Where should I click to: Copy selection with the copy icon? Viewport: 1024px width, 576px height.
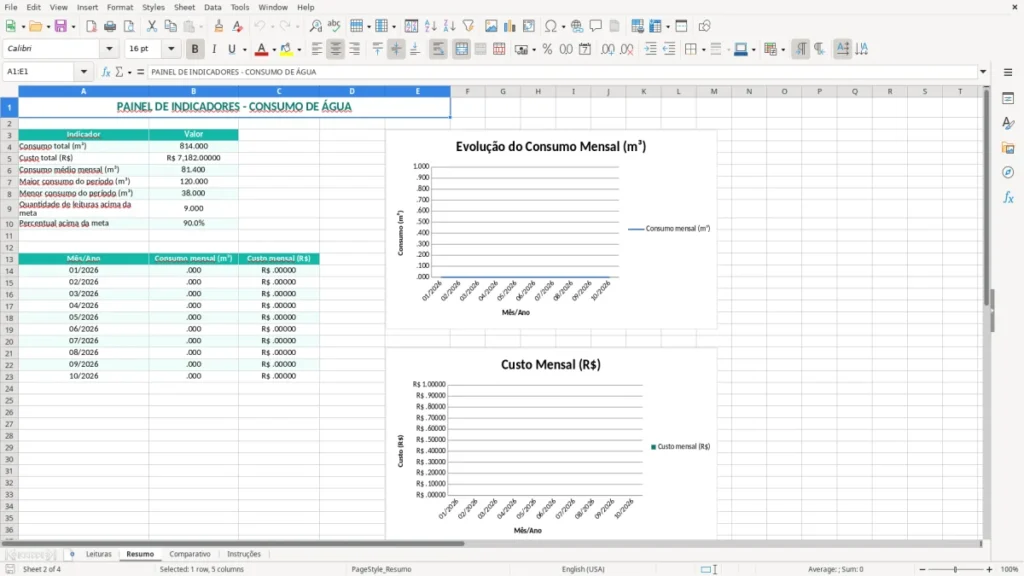[x=170, y=26]
